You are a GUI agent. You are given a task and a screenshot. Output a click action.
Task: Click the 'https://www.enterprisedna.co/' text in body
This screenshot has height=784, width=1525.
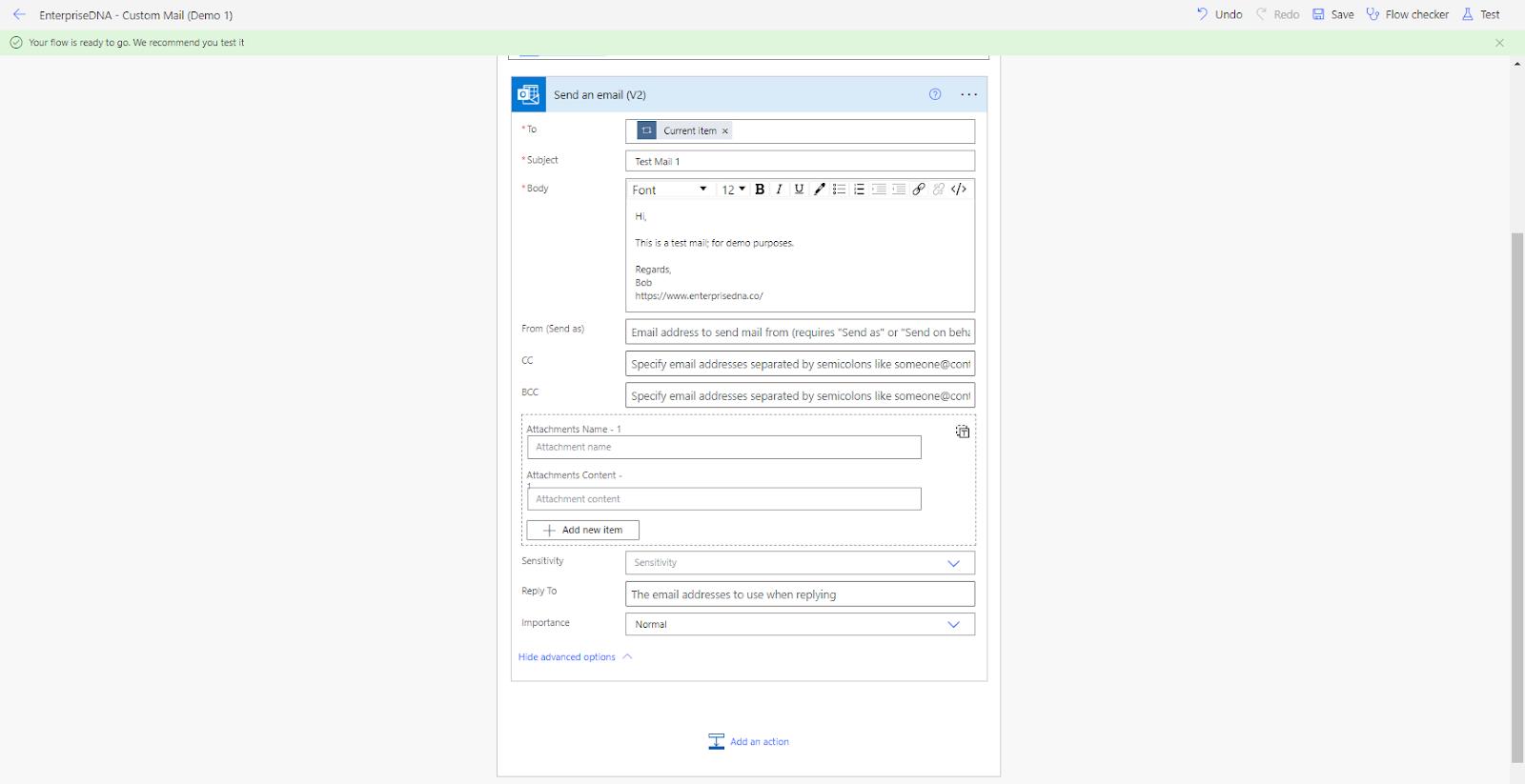(x=699, y=296)
